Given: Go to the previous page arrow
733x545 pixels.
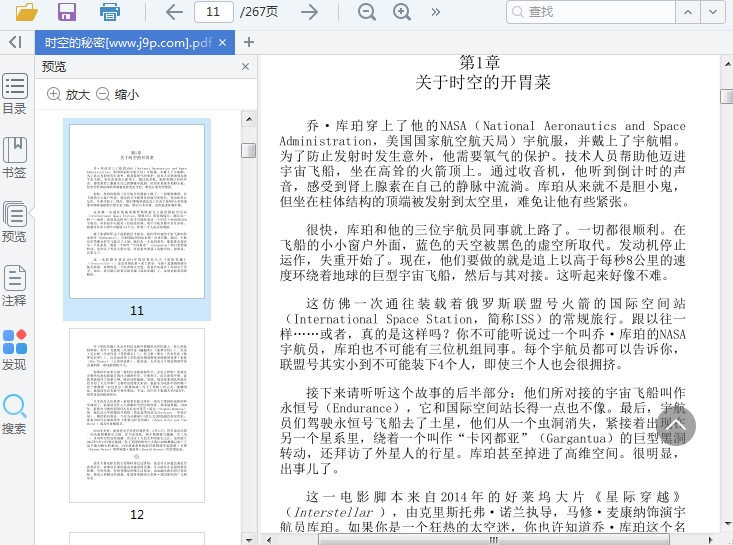Looking at the screenshot, I should click(174, 12).
